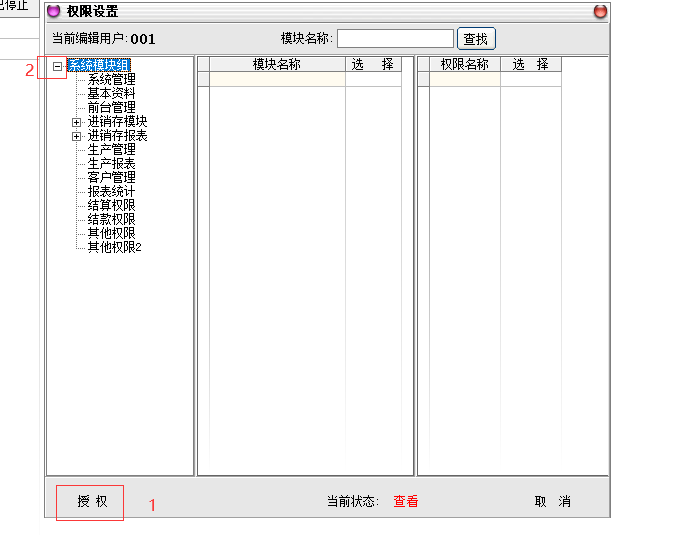
Task: Select 其他权限2 in the module tree
Action: tap(114, 247)
